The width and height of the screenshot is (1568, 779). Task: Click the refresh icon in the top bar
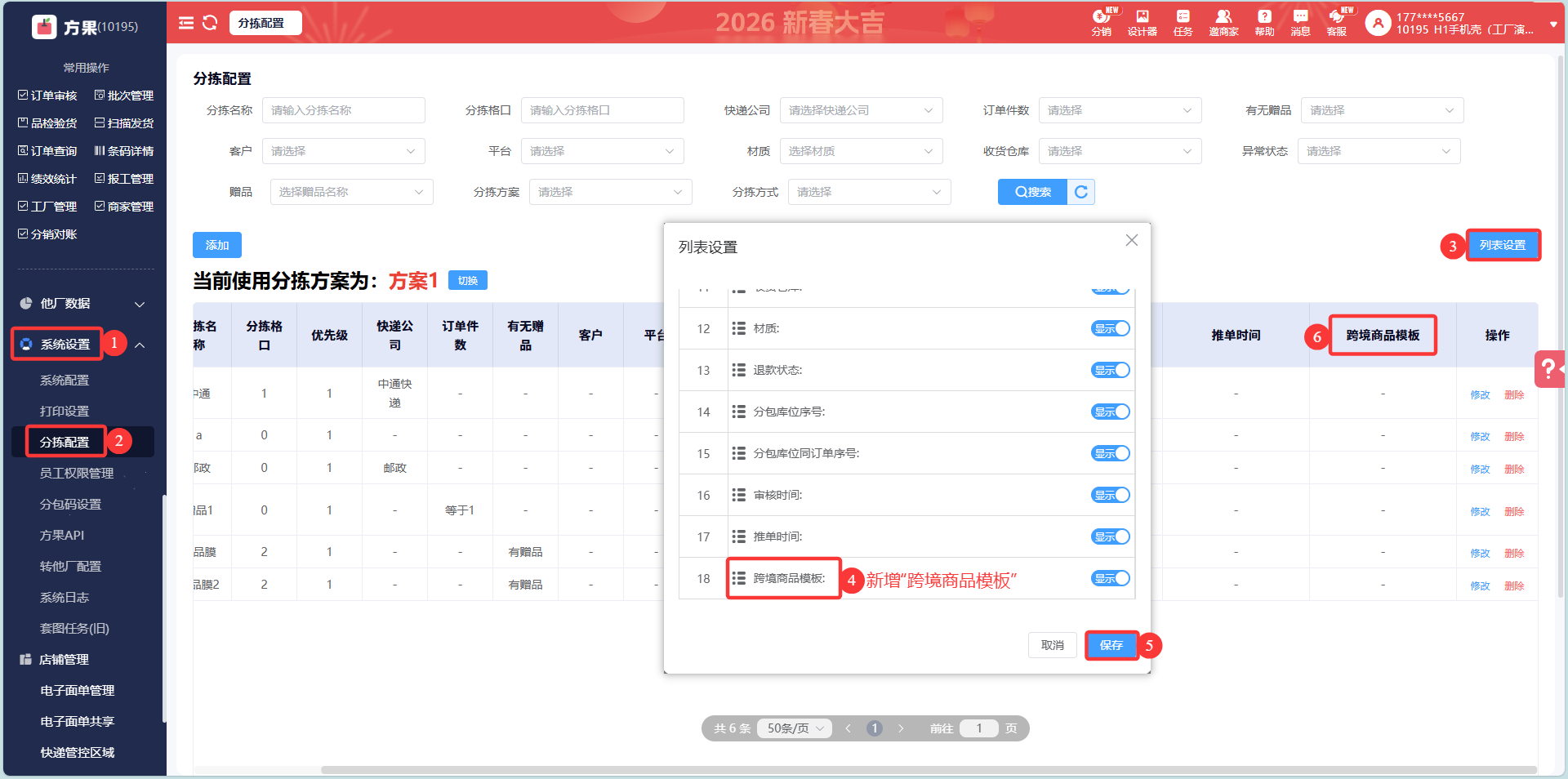(210, 23)
